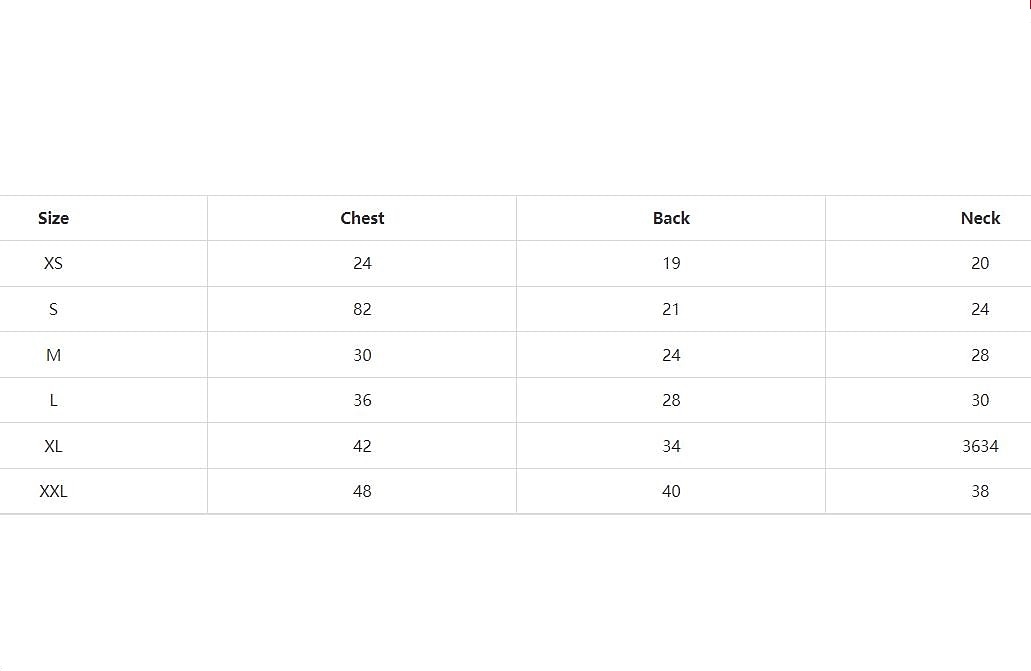Screen dimensions: 1031x671
Task: Click back value 19 in XS row
Action: tap(671, 264)
